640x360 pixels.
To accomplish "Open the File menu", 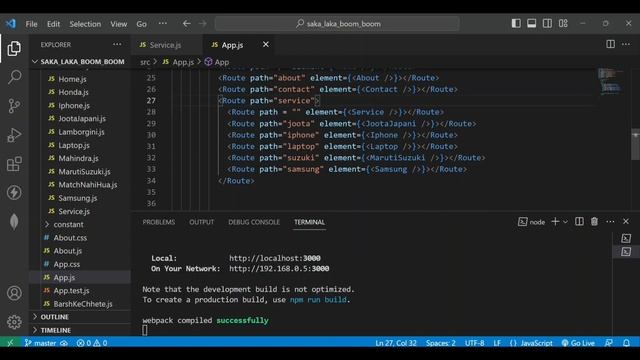I will point(31,24).
